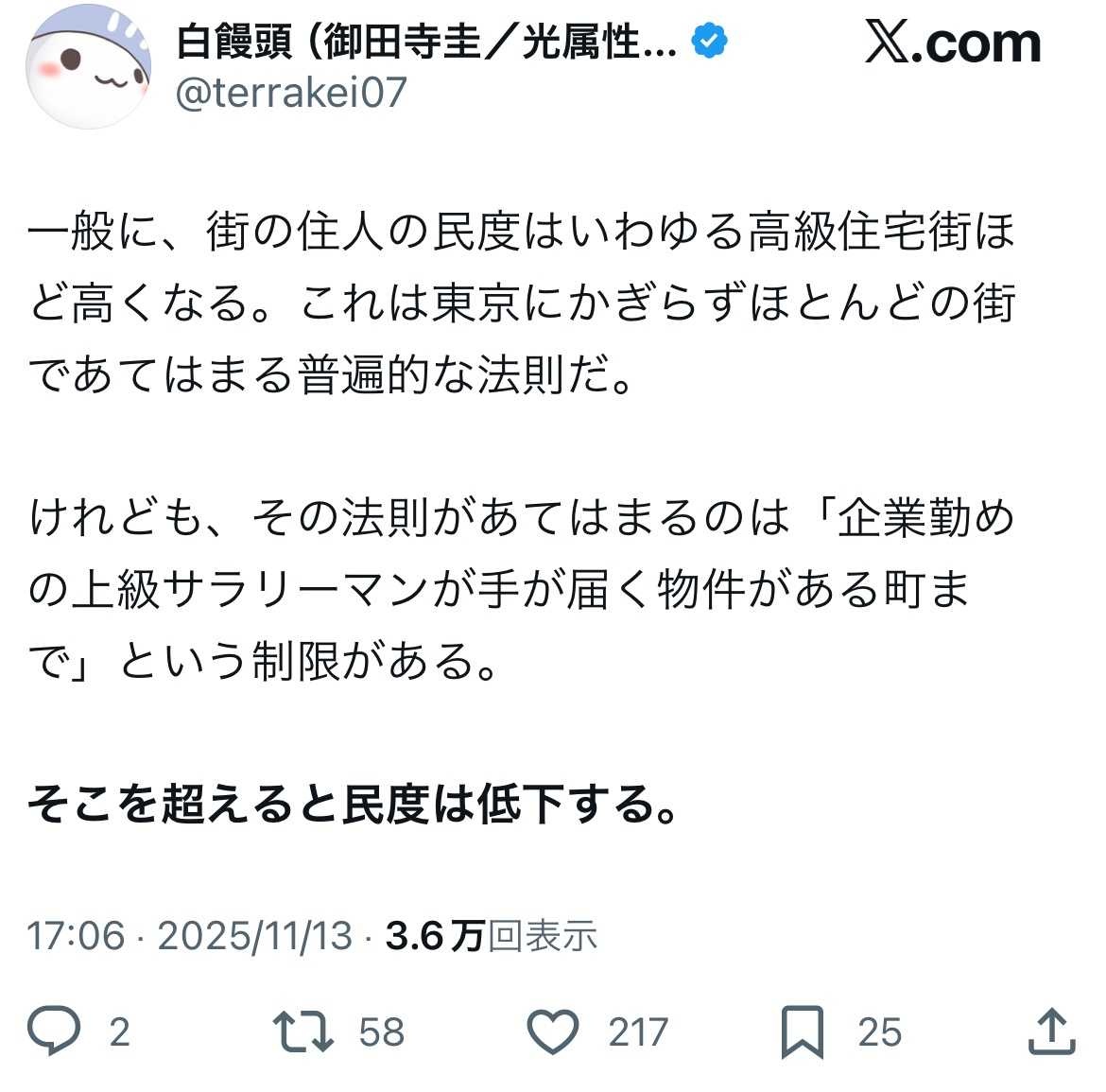This screenshot has height=1092, width=1106.
Task: Open the author's round avatar image
Action: click(88, 67)
